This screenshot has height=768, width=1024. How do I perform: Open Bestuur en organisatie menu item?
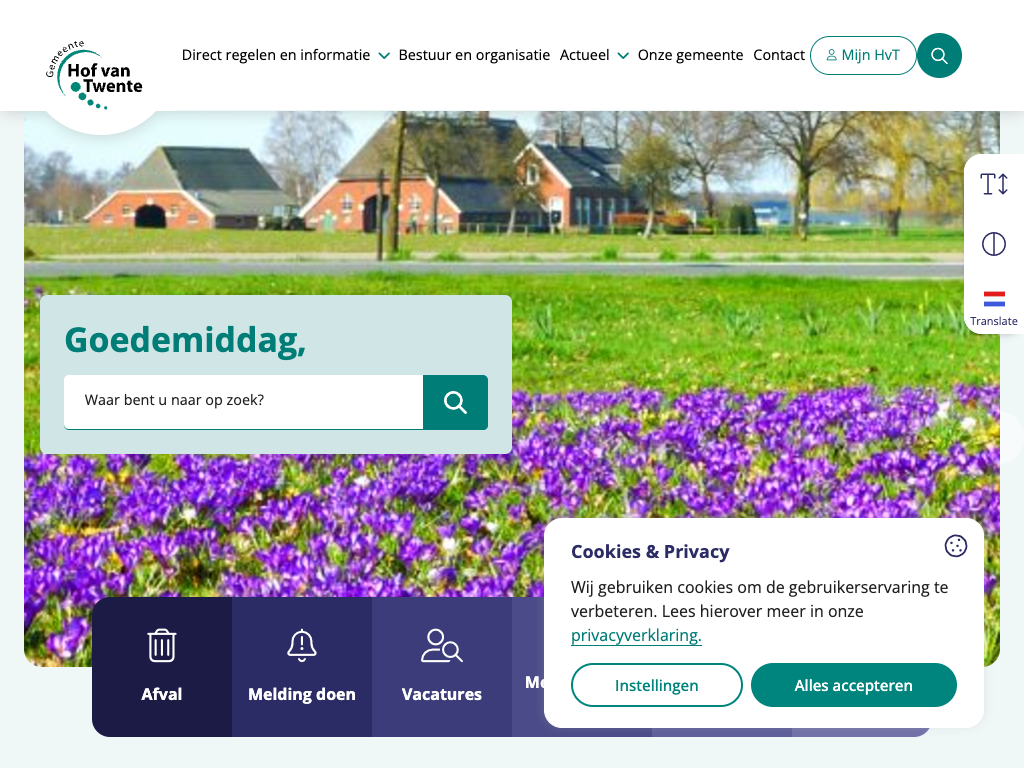[474, 56]
